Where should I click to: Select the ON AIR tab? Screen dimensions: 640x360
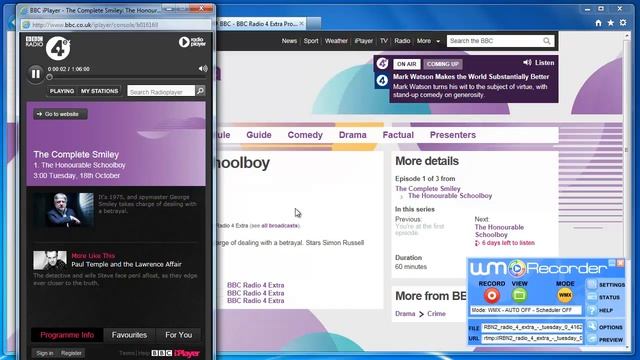coord(407,64)
